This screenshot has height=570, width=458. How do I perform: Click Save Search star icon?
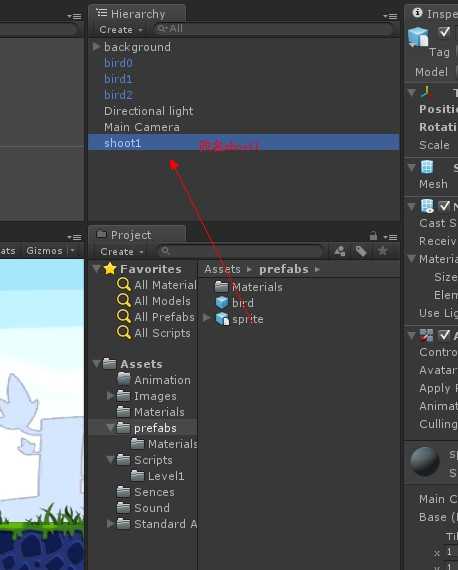click(x=383, y=251)
